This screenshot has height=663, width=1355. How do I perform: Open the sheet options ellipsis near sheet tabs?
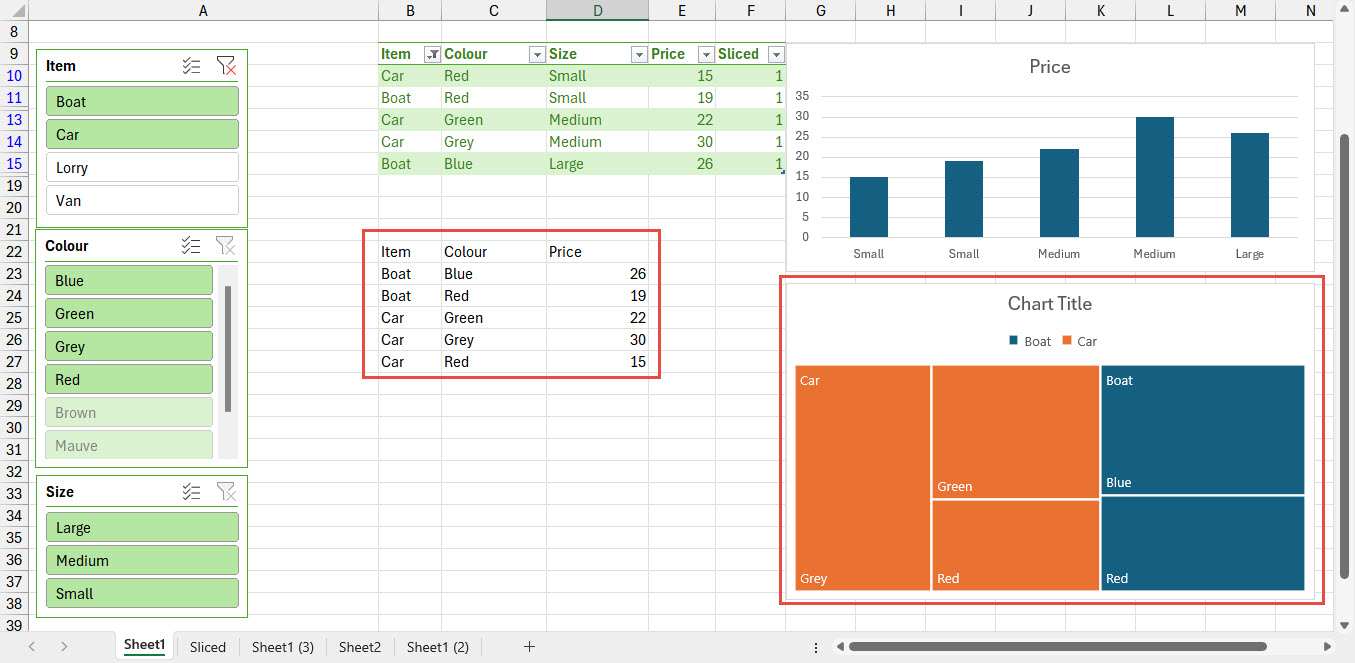[x=816, y=647]
